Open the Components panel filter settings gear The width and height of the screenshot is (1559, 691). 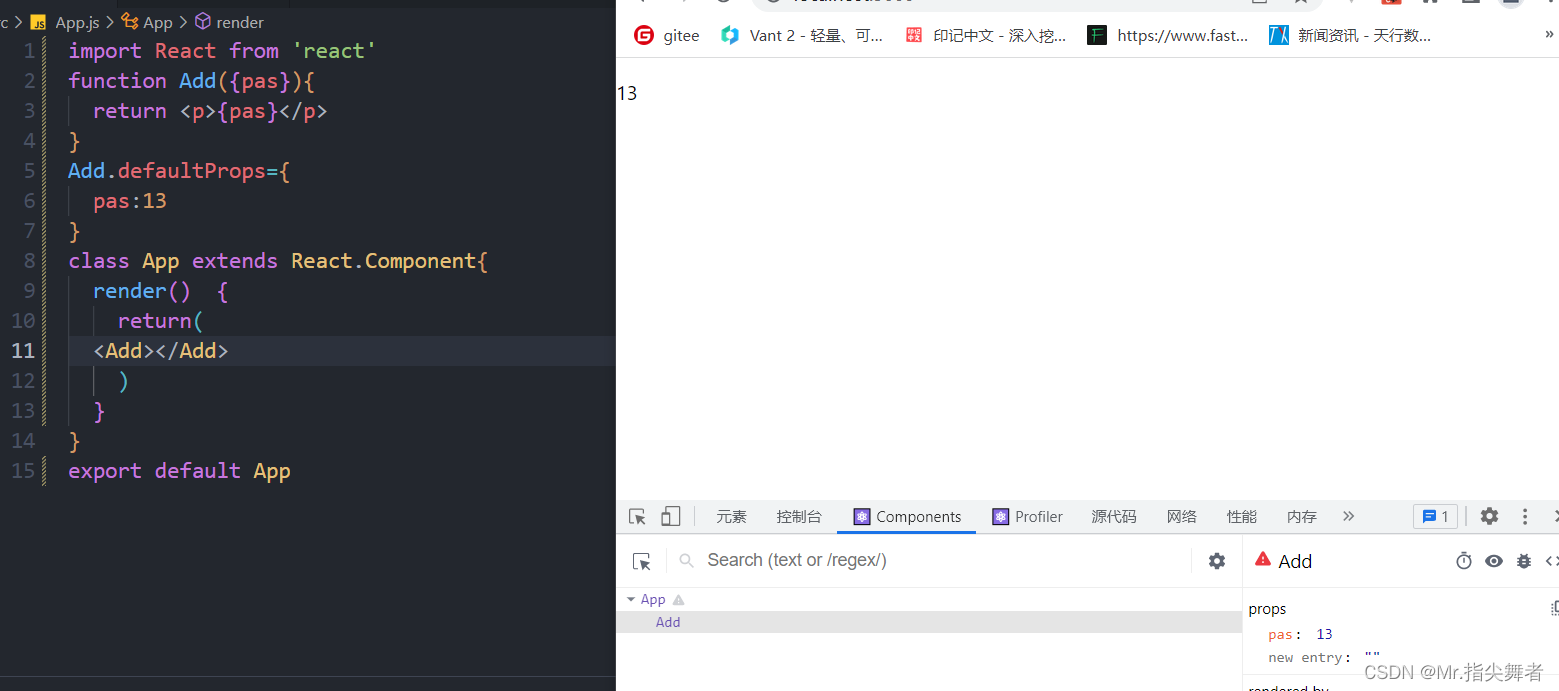click(x=1216, y=561)
